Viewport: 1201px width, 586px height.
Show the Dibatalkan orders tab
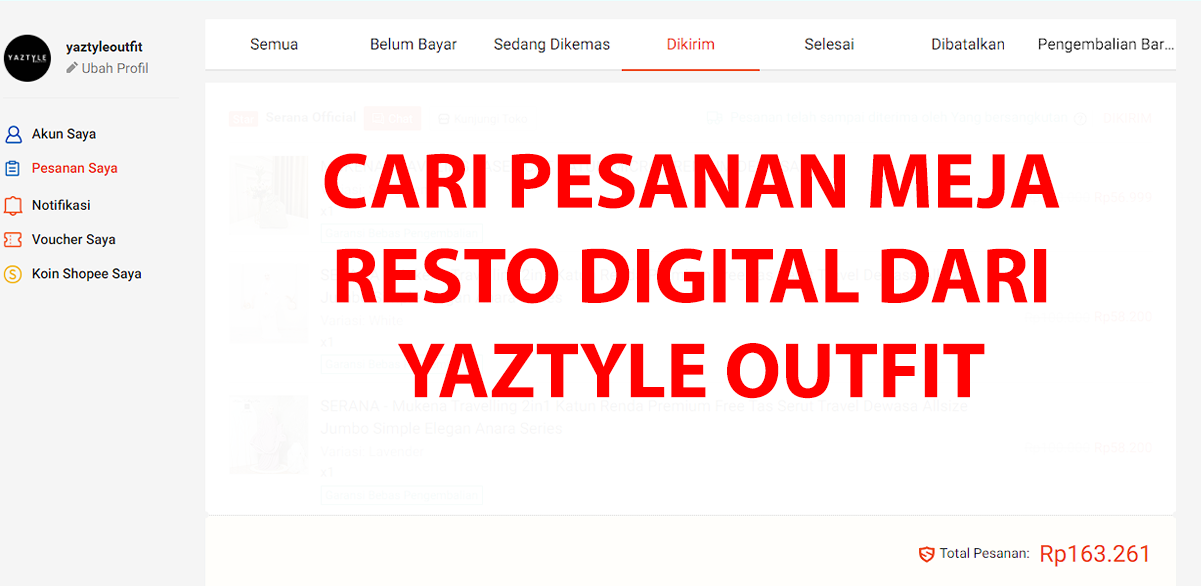967,44
